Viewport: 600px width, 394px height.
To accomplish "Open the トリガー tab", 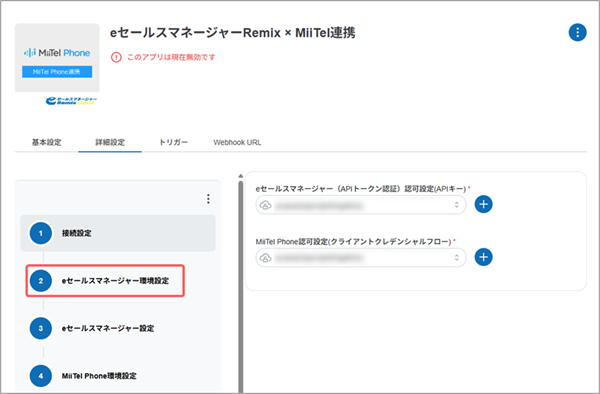I will coord(173,142).
